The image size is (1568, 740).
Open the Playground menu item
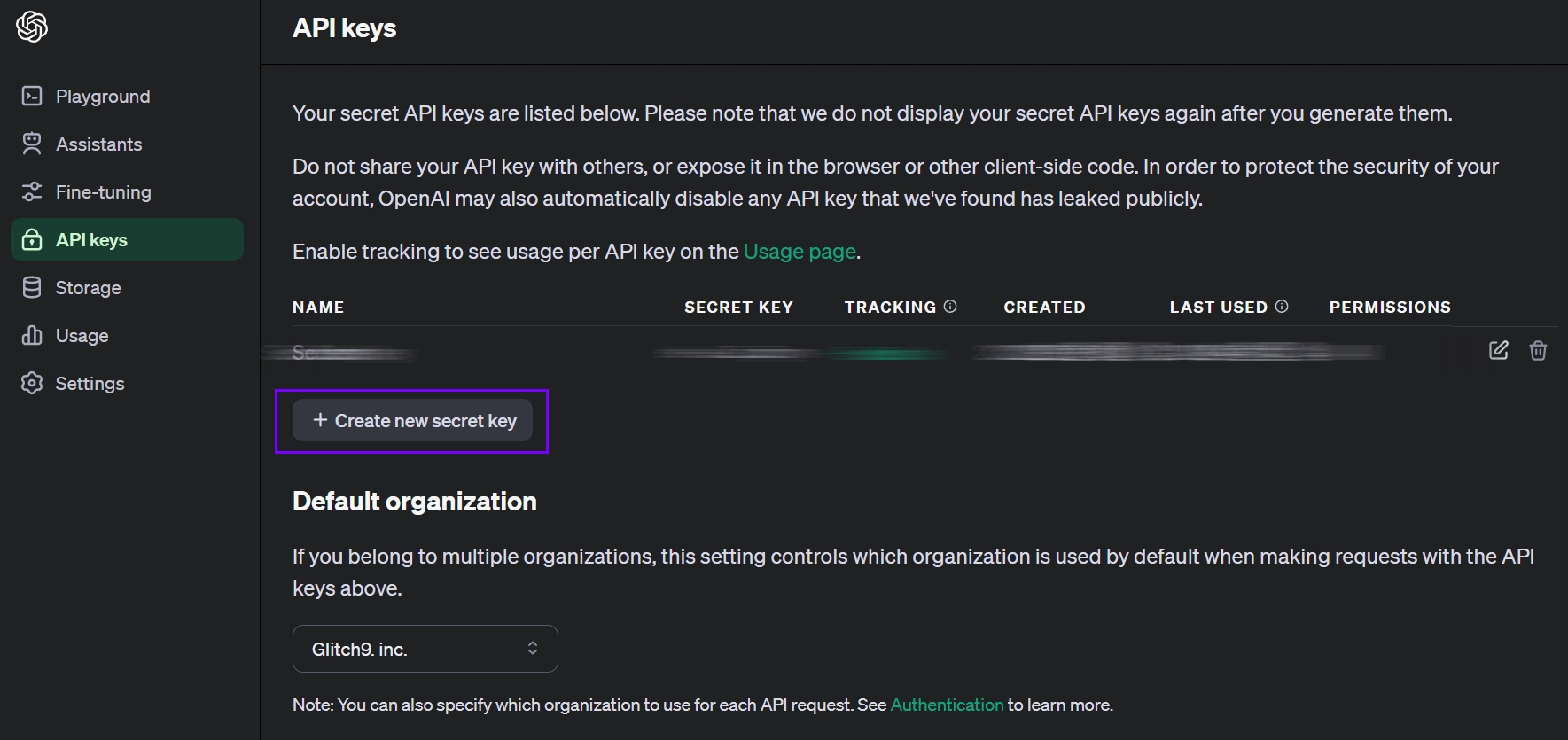point(103,96)
